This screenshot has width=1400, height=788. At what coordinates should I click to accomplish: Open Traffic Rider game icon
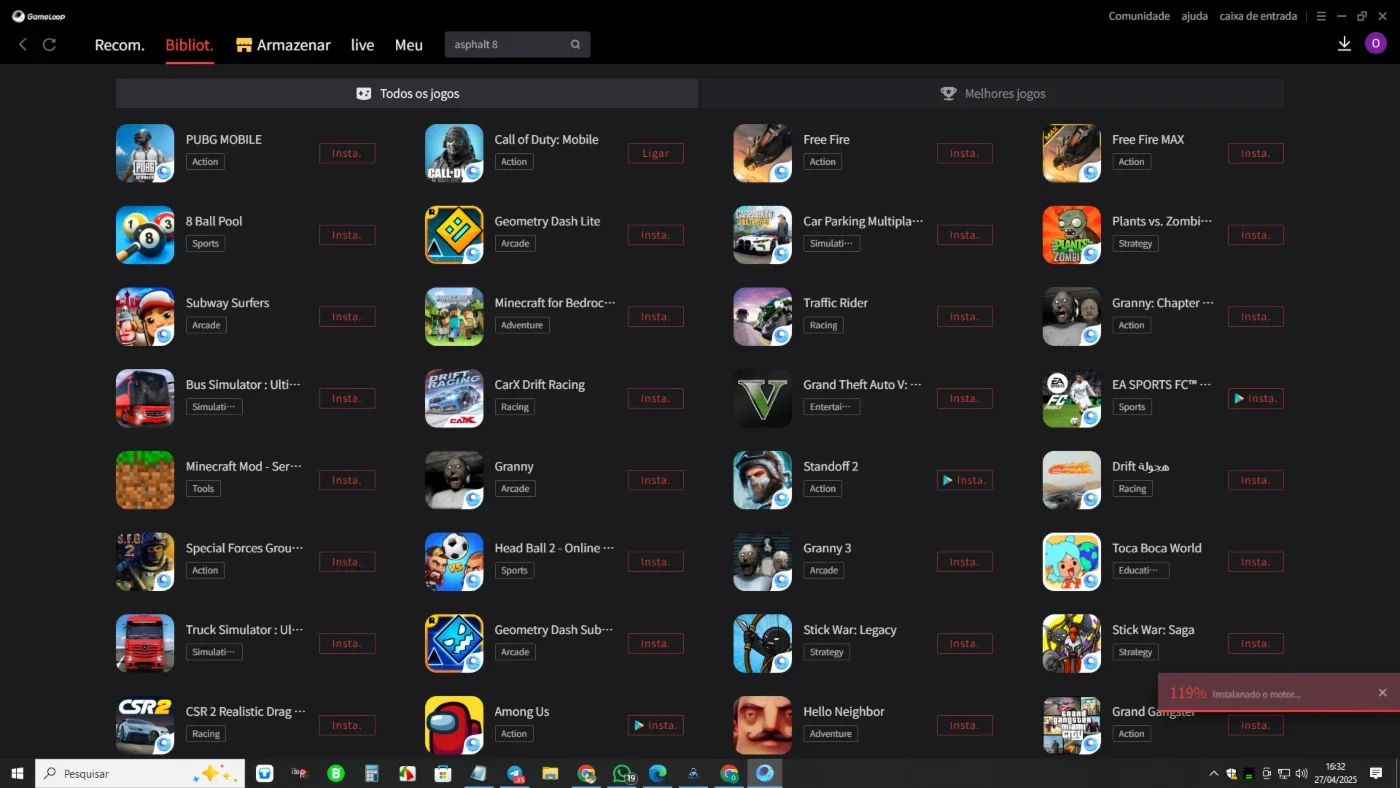tap(763, 317)
